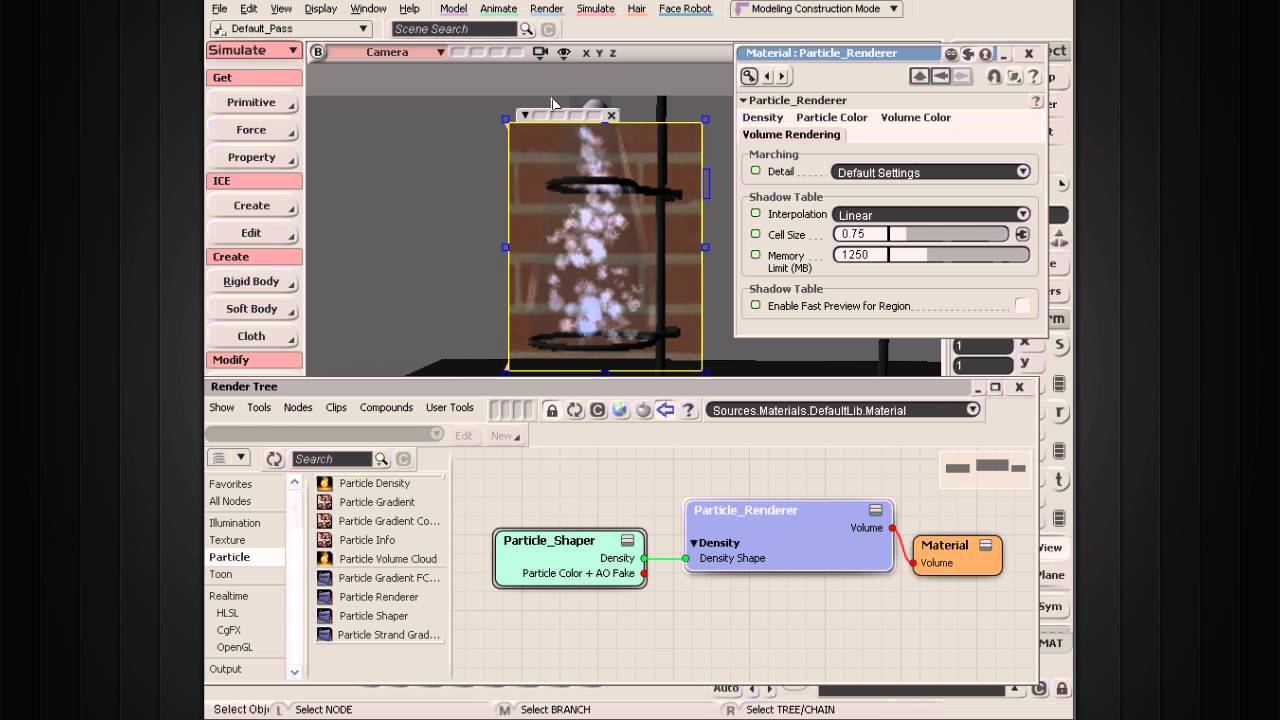Click the help question mark in Material panel toolbar
Screen dimensions: 1280x720
pyautogui.click(x=1033, y=76)
